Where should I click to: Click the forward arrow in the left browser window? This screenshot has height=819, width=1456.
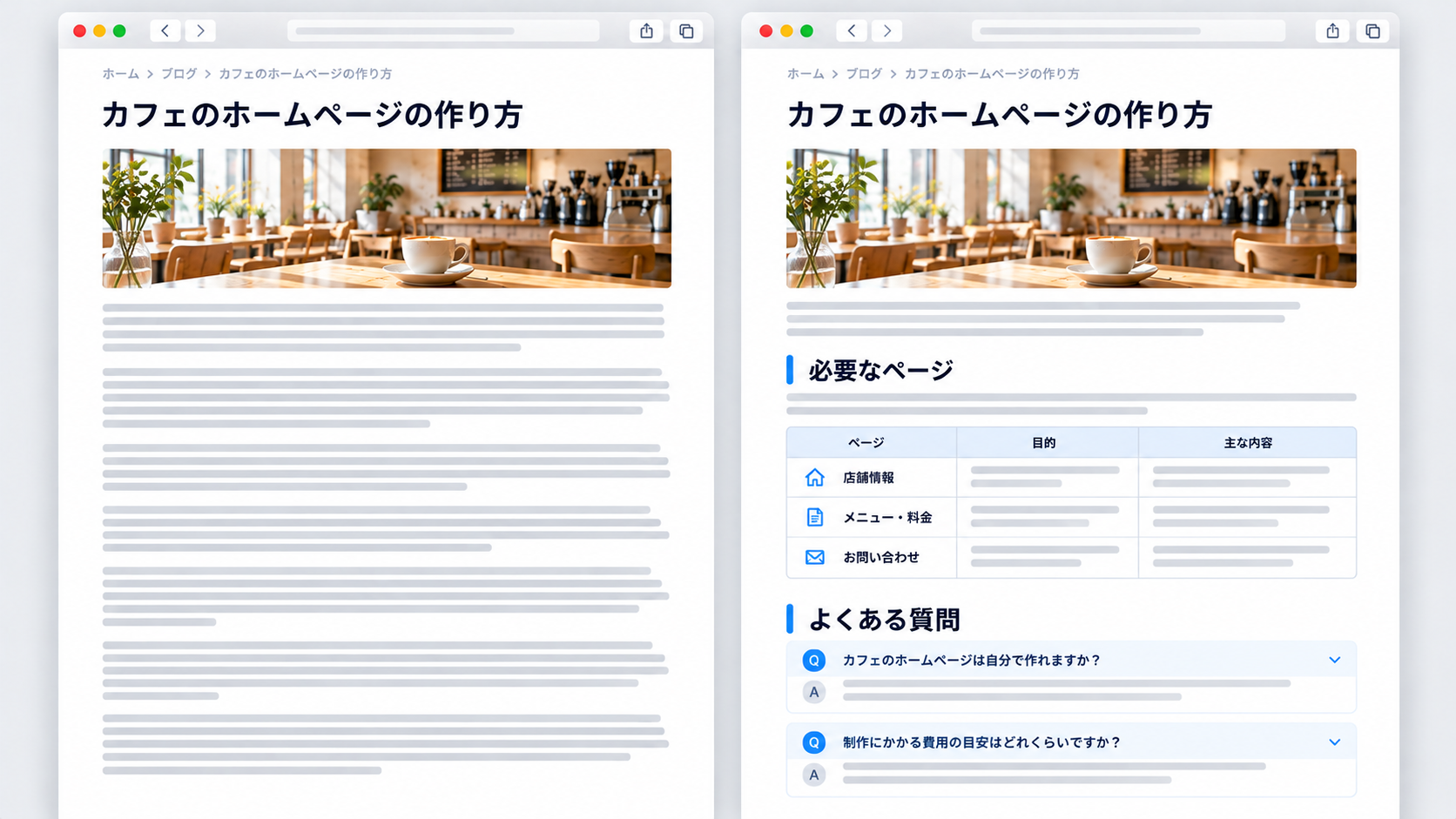click(x=200, y=31)
